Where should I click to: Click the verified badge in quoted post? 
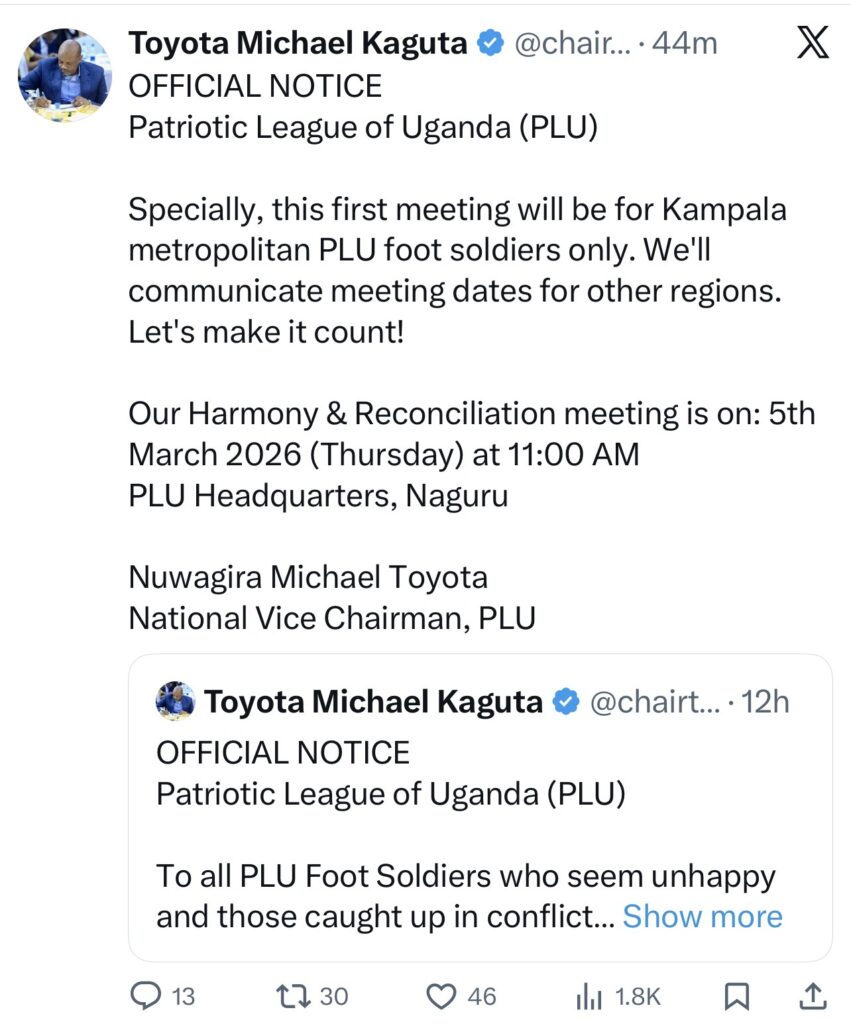click(x=564, y=703)
